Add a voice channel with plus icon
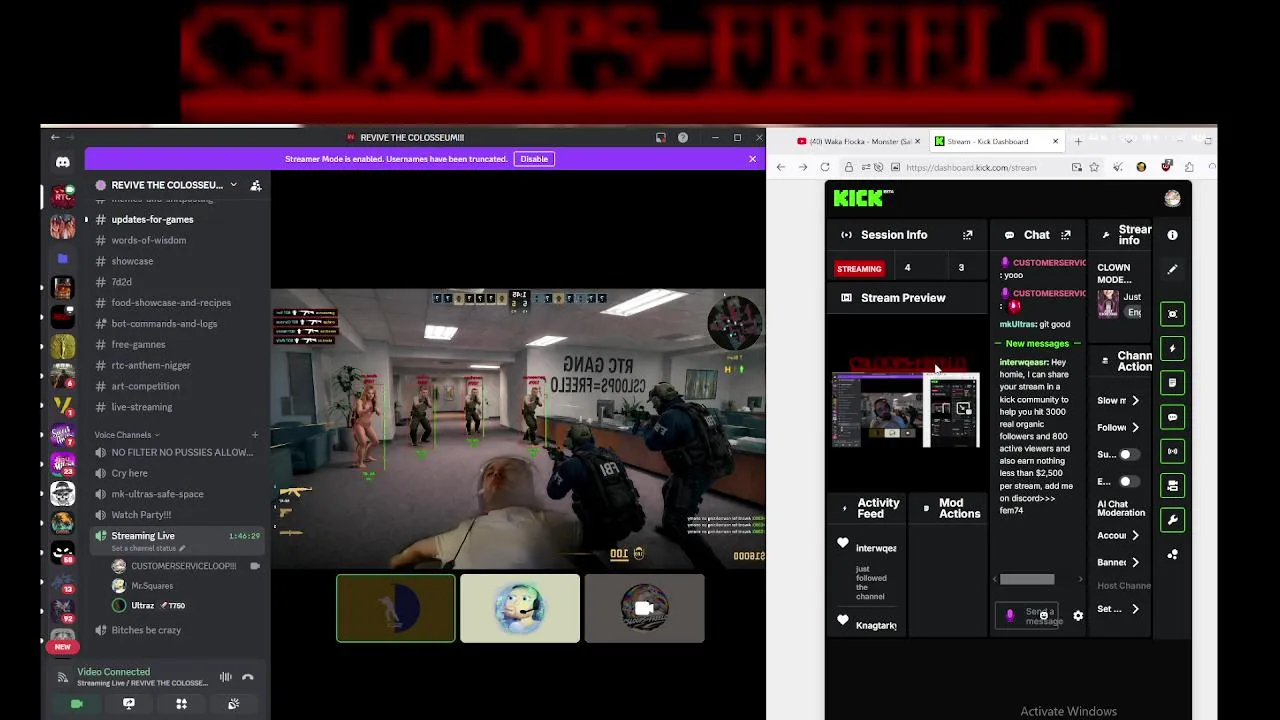Viewport: 1280px width, 720px height. point(255,435)
